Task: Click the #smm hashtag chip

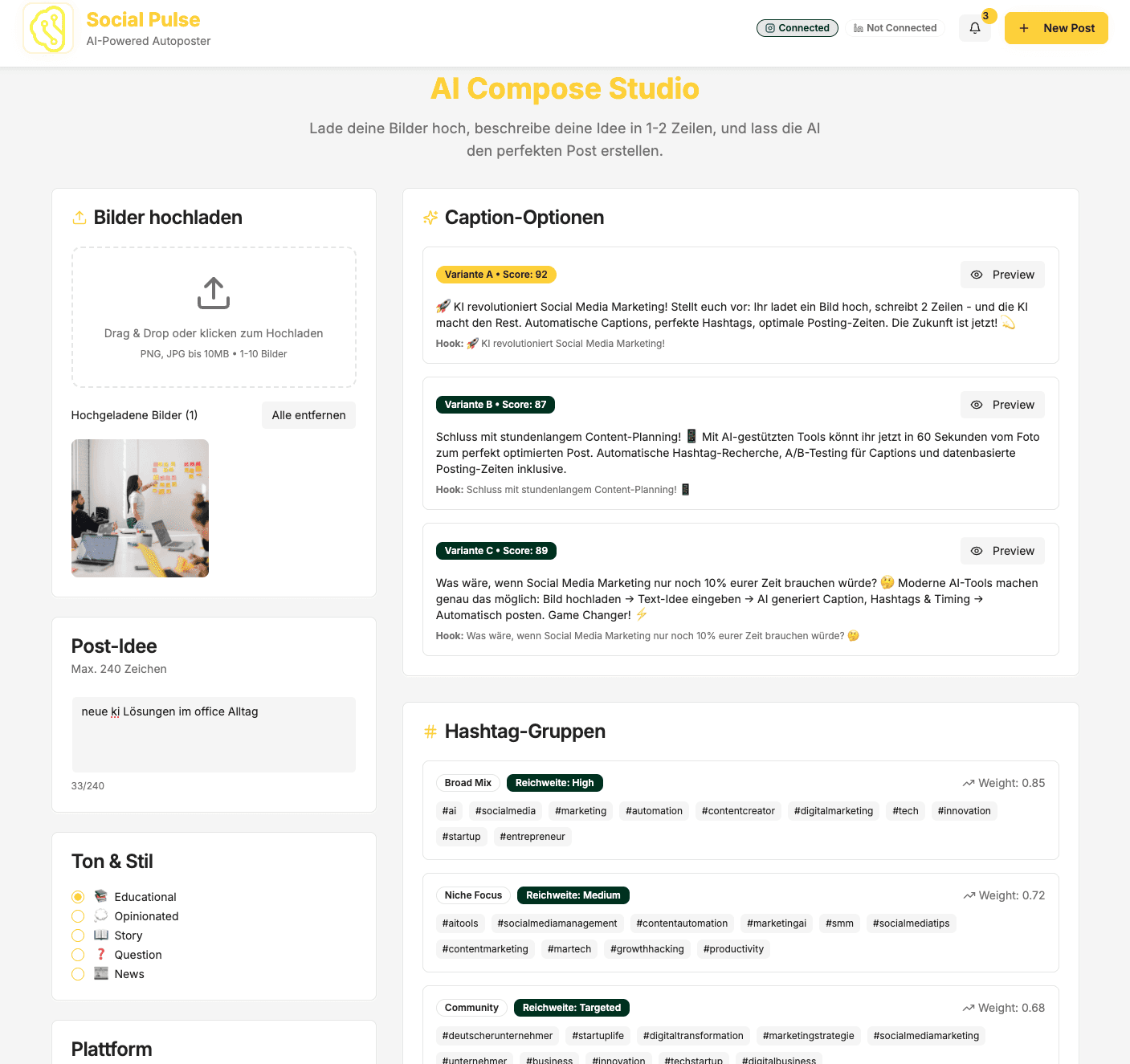Action: click(x=839, y=923)
